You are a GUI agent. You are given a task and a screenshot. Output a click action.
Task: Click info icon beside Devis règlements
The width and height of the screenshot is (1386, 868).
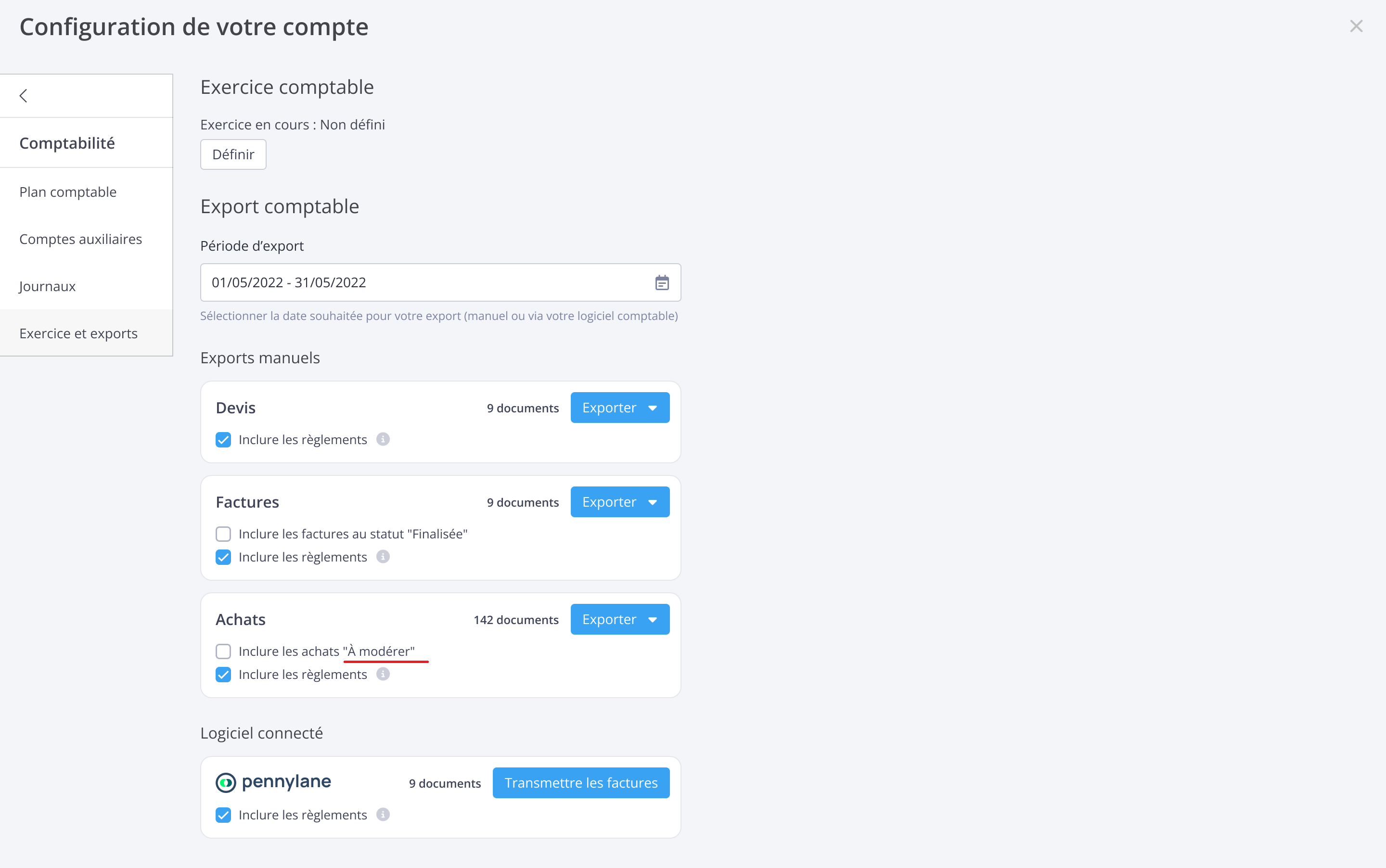tap(383, 439)
